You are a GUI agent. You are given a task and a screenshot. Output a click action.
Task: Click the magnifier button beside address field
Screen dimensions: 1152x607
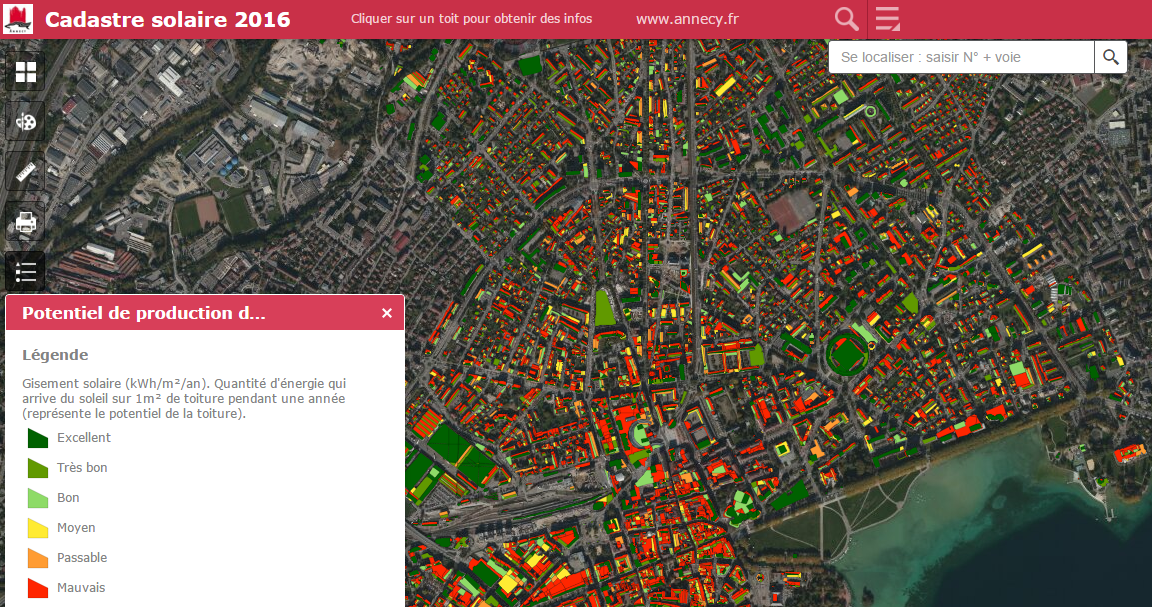click(x=1110, y=57)
